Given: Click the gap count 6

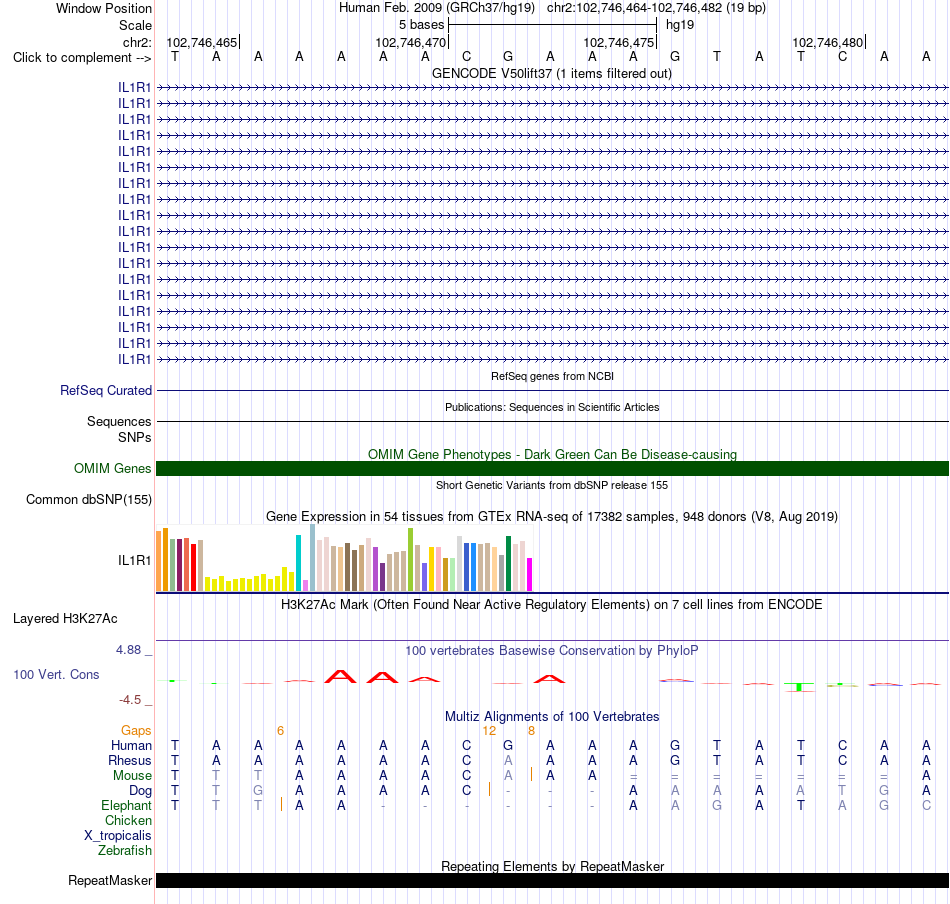Looking at the screenshot, I should [281, 731].
